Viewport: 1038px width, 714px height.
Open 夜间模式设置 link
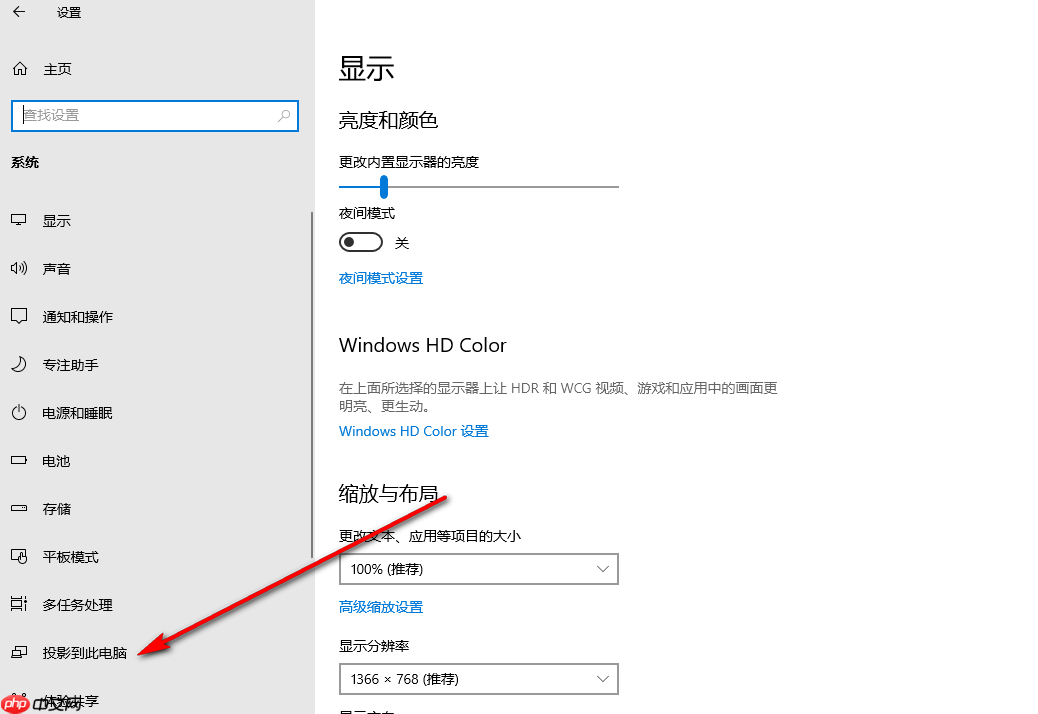pos(380,277)
